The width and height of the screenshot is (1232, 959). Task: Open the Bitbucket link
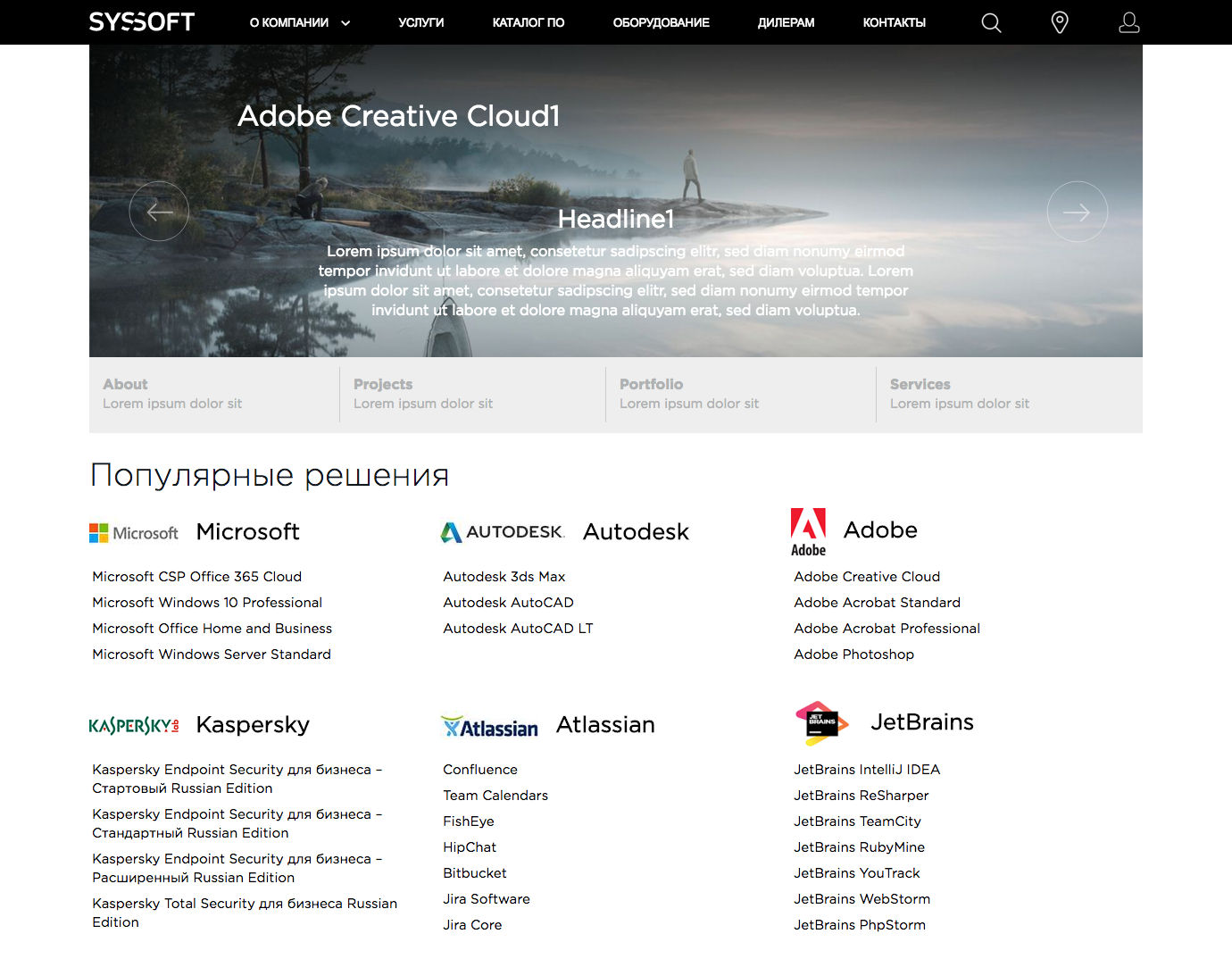tap(475, 873)
